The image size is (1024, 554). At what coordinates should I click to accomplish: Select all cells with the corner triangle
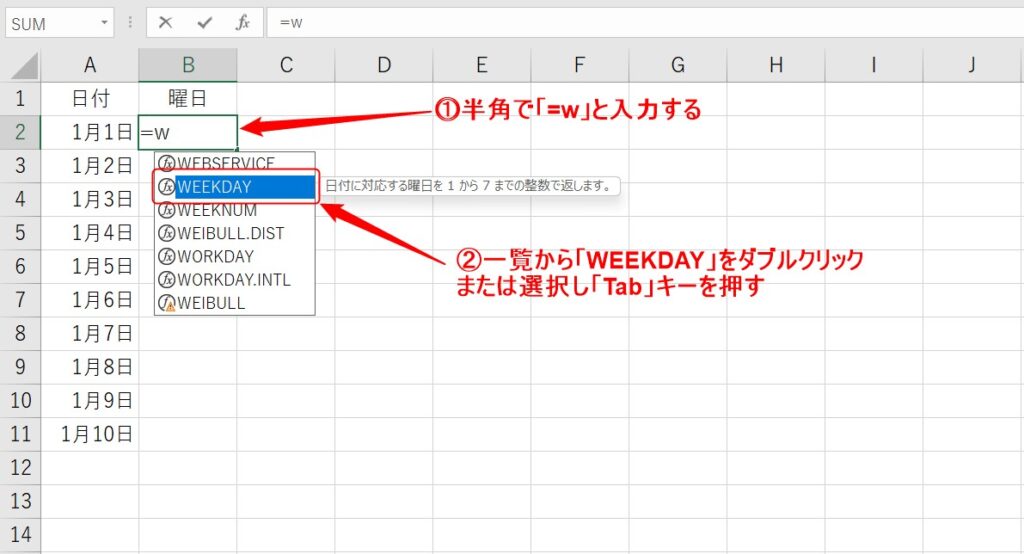coord(23,66)
